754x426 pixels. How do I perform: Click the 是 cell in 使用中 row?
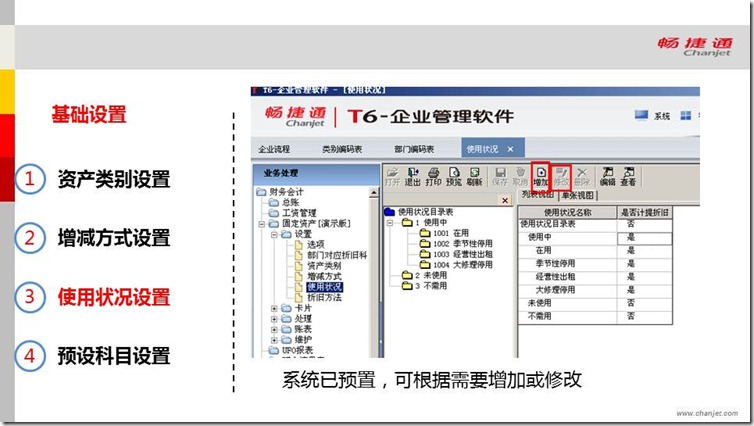[644, 238]
